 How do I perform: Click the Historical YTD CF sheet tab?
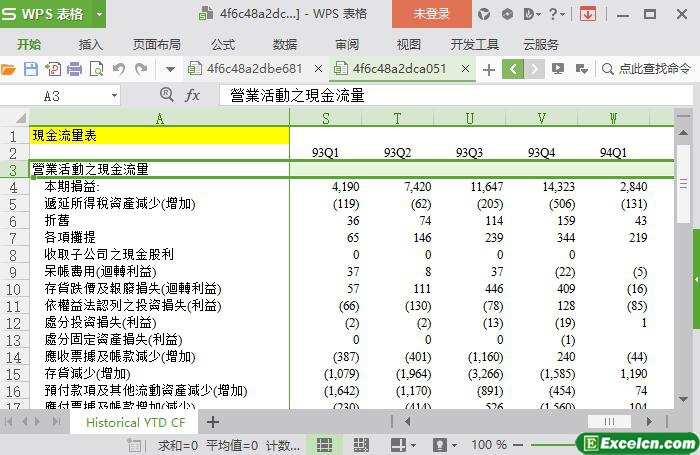pos(135,422)
